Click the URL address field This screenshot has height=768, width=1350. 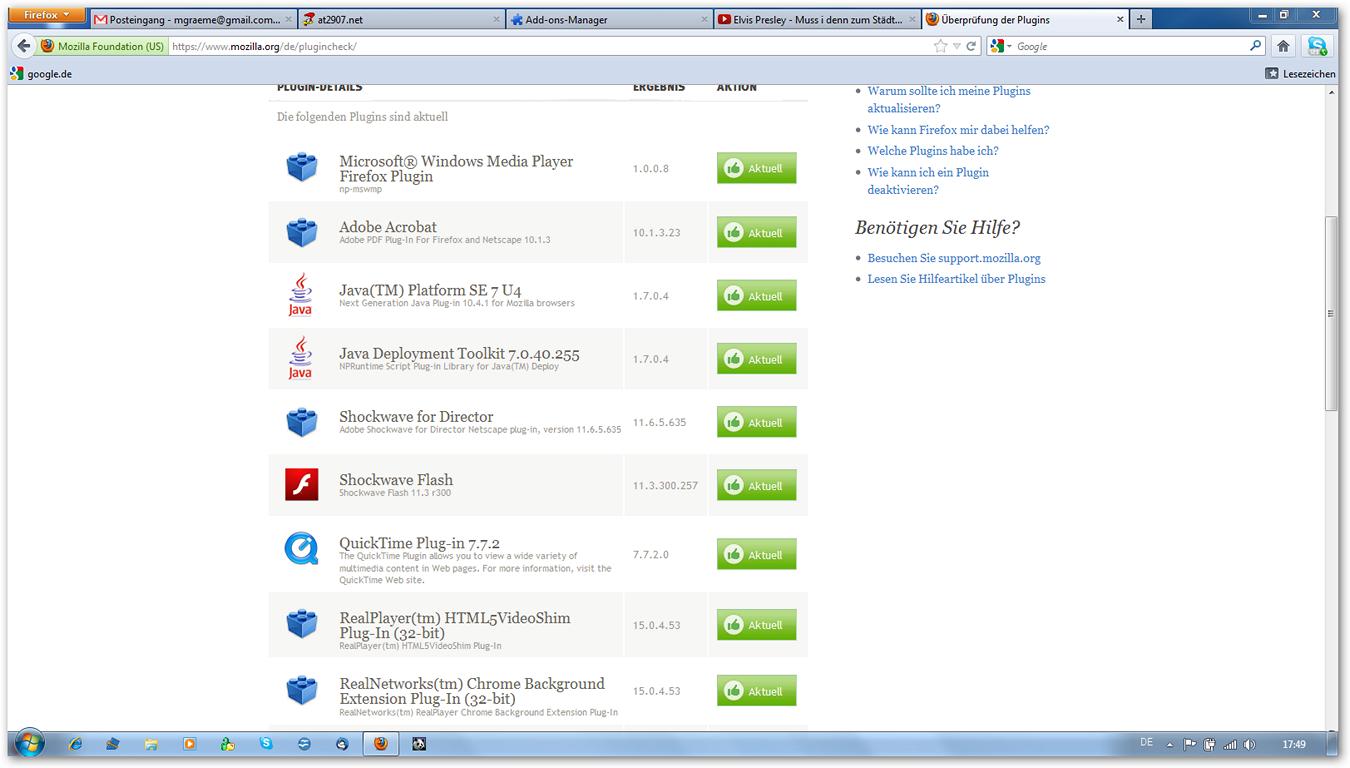pyautogui.click(x=550, y=46)
